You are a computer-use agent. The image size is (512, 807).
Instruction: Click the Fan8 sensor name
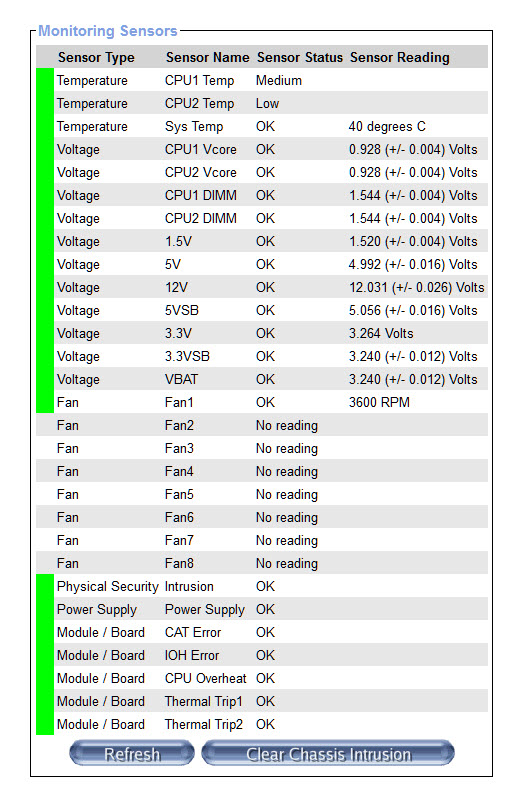click(179, 563)
